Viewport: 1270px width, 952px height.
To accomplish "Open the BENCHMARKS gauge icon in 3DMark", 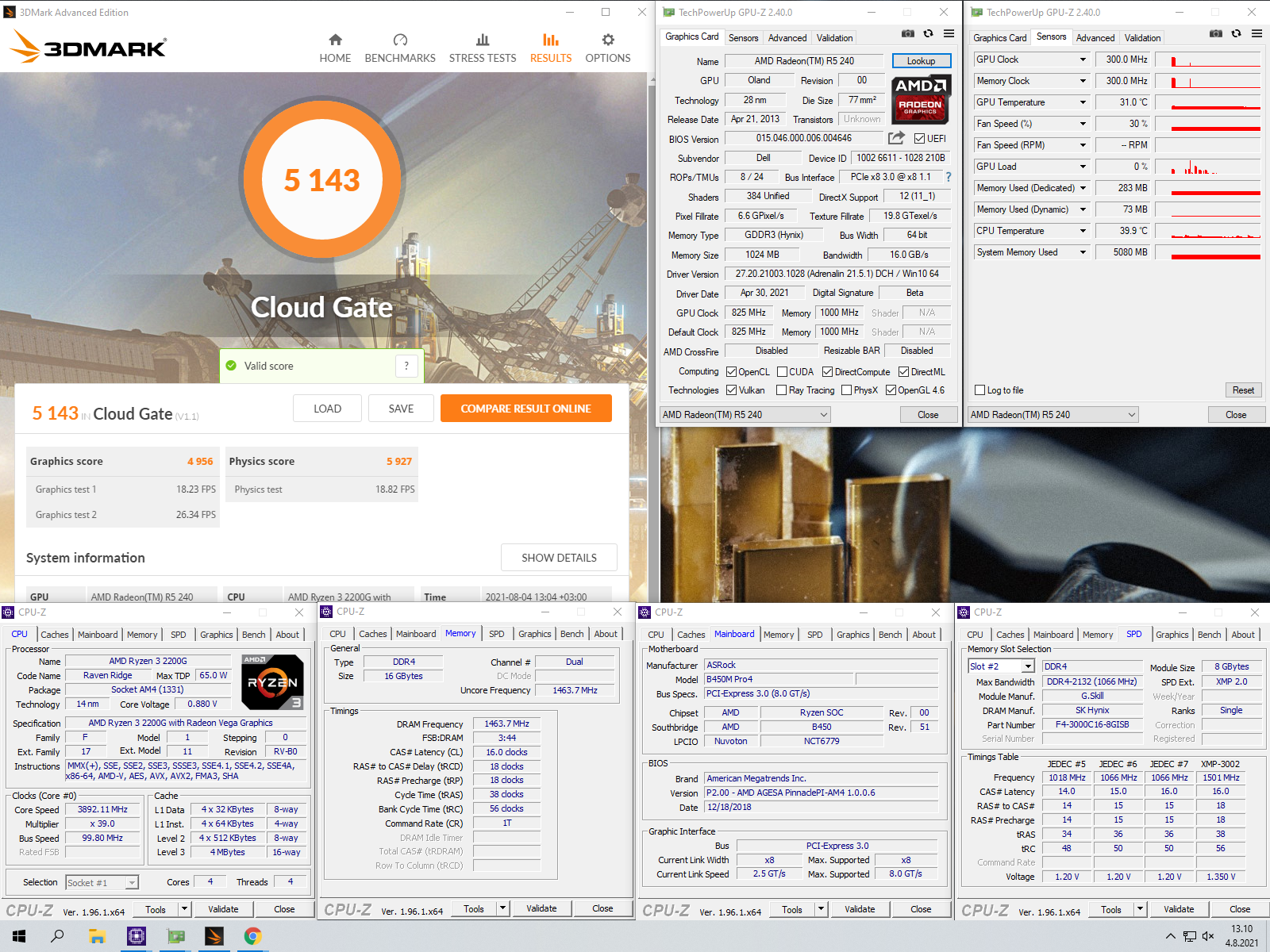I will click(400, 40).
